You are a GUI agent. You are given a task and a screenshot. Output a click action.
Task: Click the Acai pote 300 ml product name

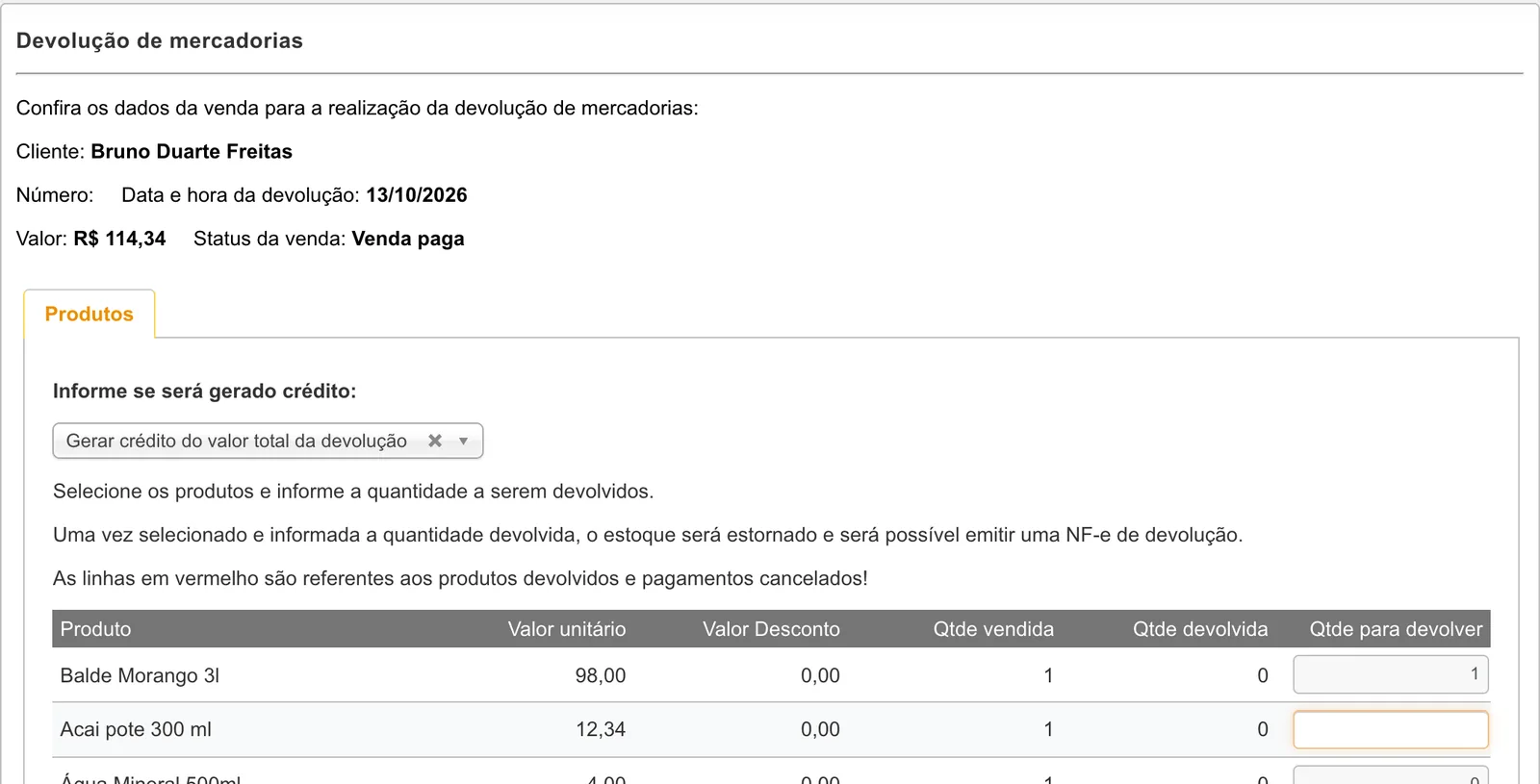(x=136, y=729)
